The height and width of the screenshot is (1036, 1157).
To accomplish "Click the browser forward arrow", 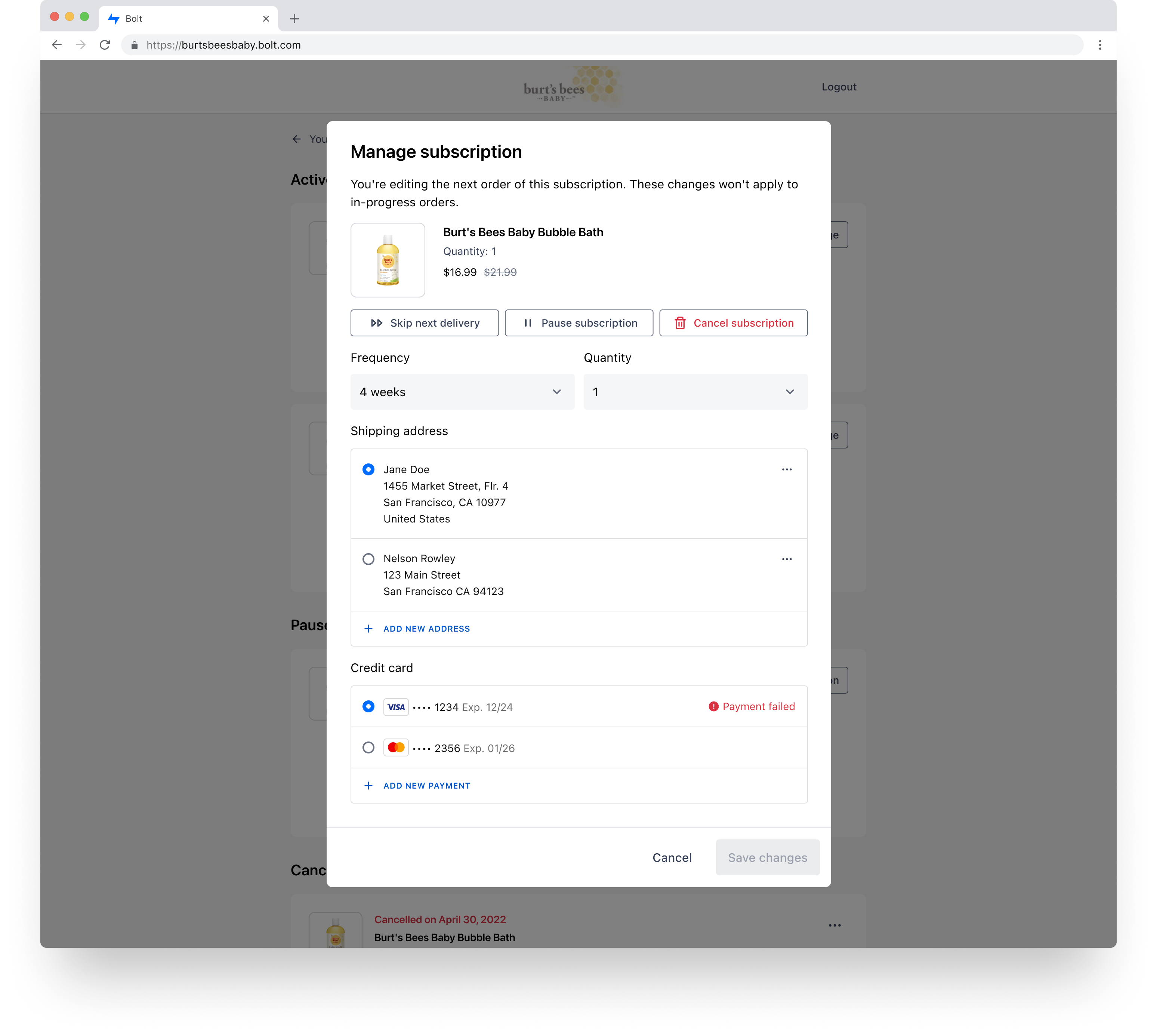I will tap(81, 44).
